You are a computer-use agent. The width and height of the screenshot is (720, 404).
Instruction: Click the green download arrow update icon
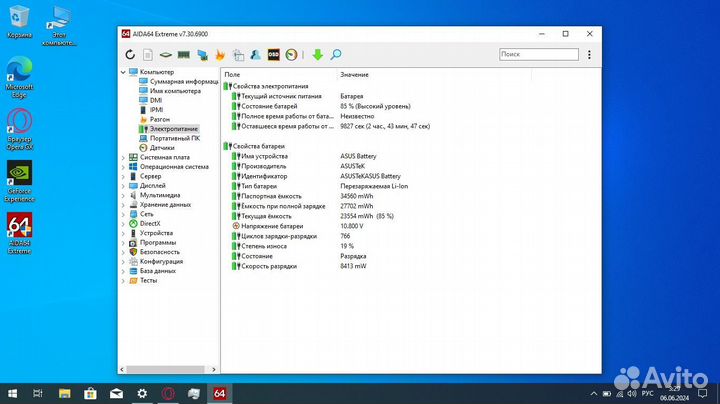pyautogui.click(x=317, y=55)
